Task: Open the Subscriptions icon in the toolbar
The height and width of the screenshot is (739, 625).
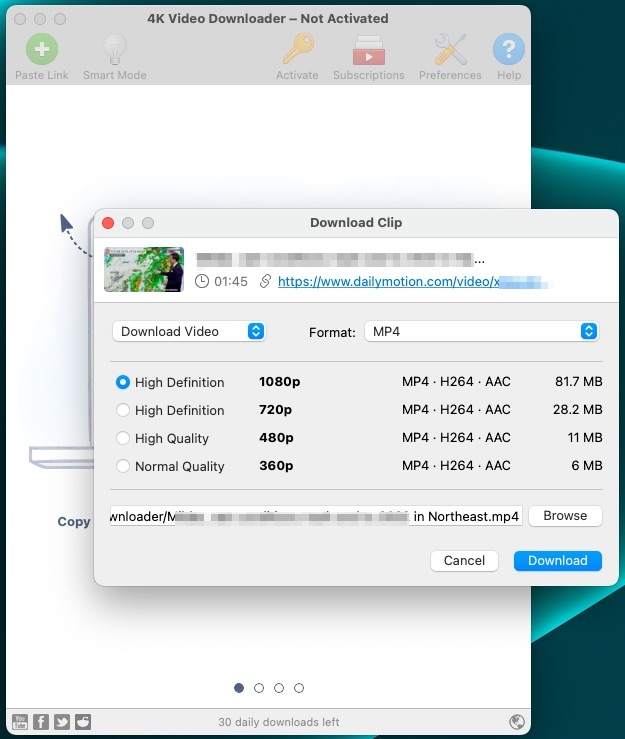Action: (x=369, y=50)
